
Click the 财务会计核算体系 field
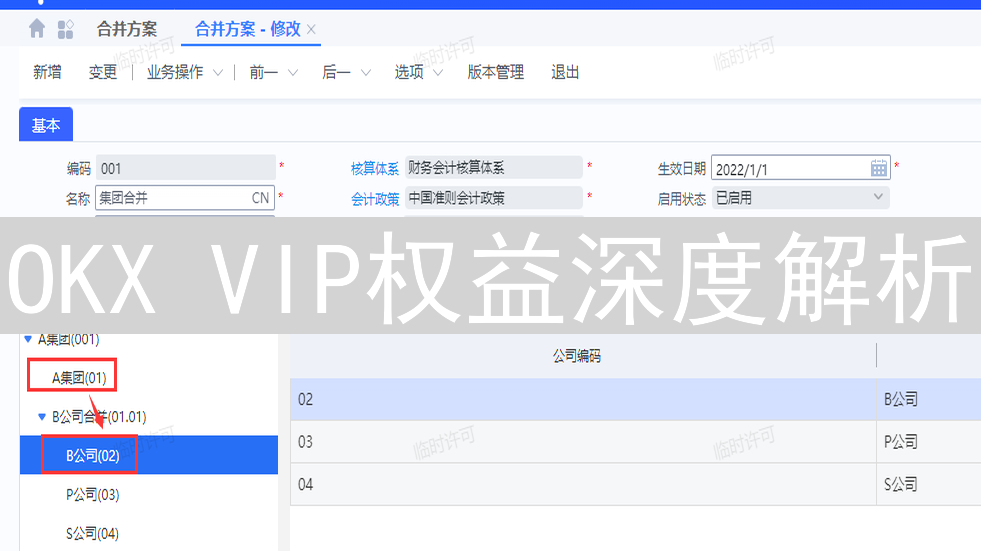point(494,168)
